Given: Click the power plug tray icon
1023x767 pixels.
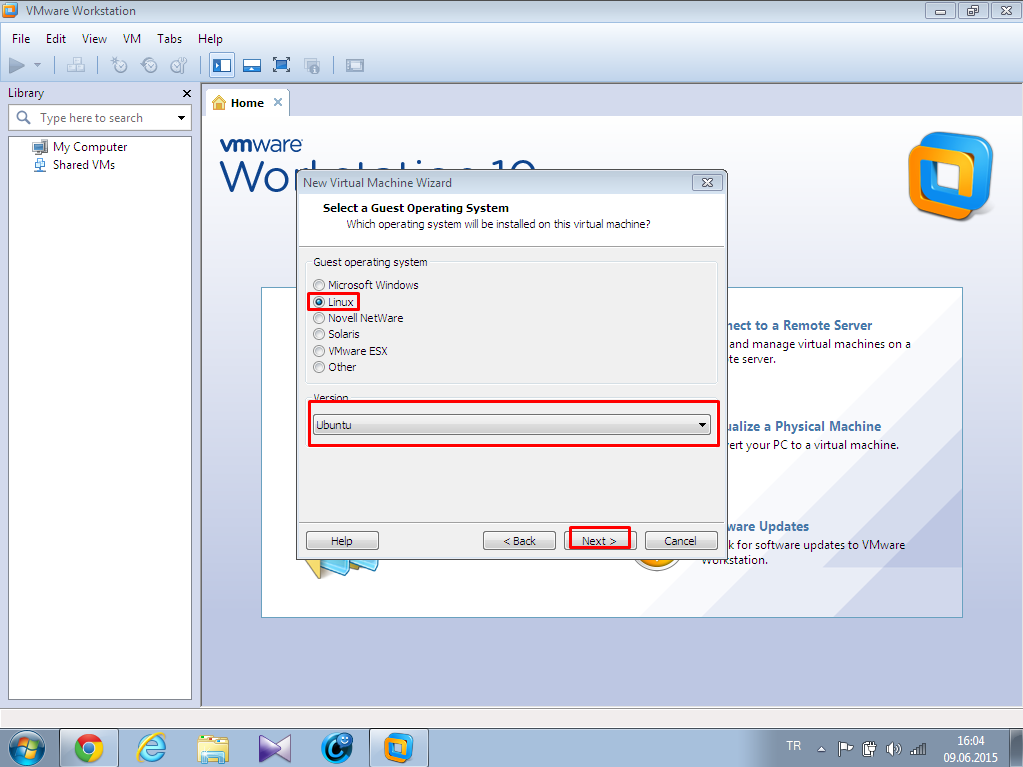Looking at the screenshot, I should (x=869, y=749).
